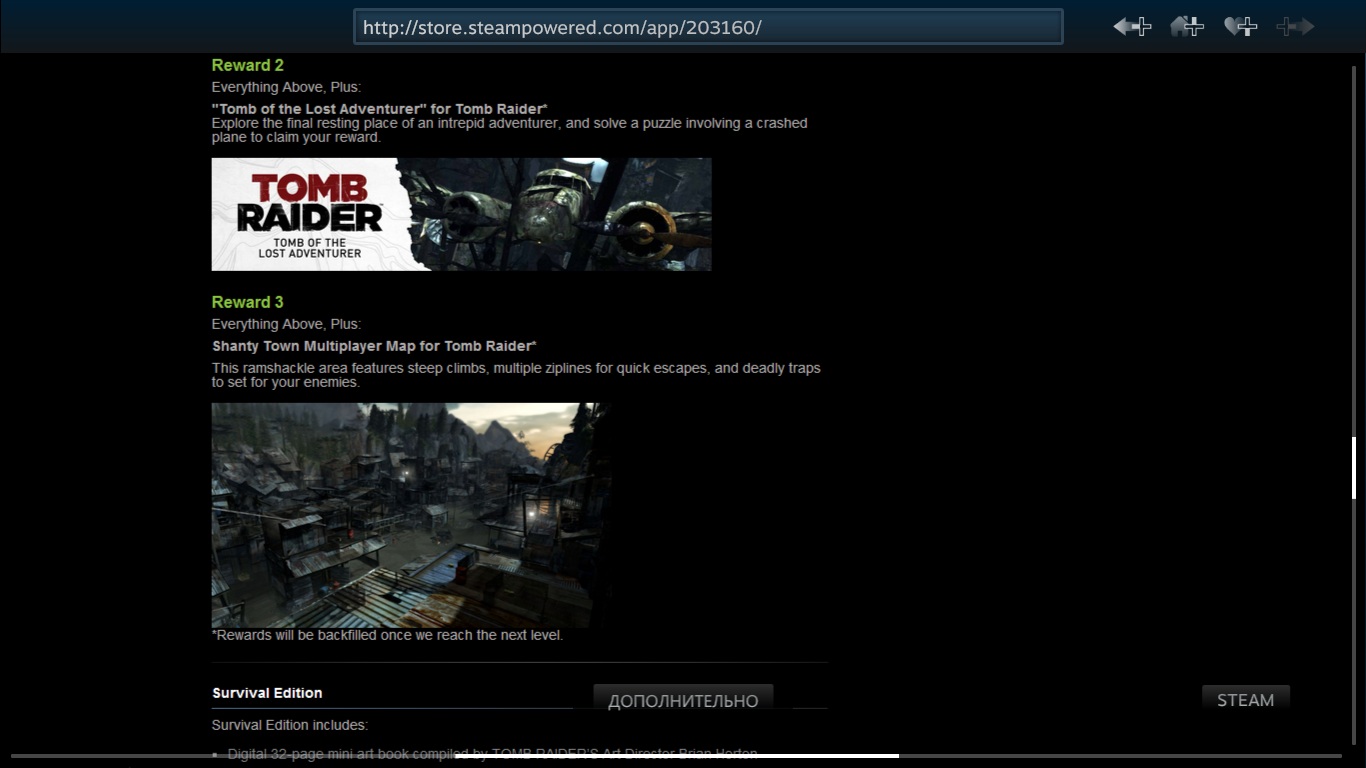
Task: Click the Reward 3 heading
Action: (248, 302)
